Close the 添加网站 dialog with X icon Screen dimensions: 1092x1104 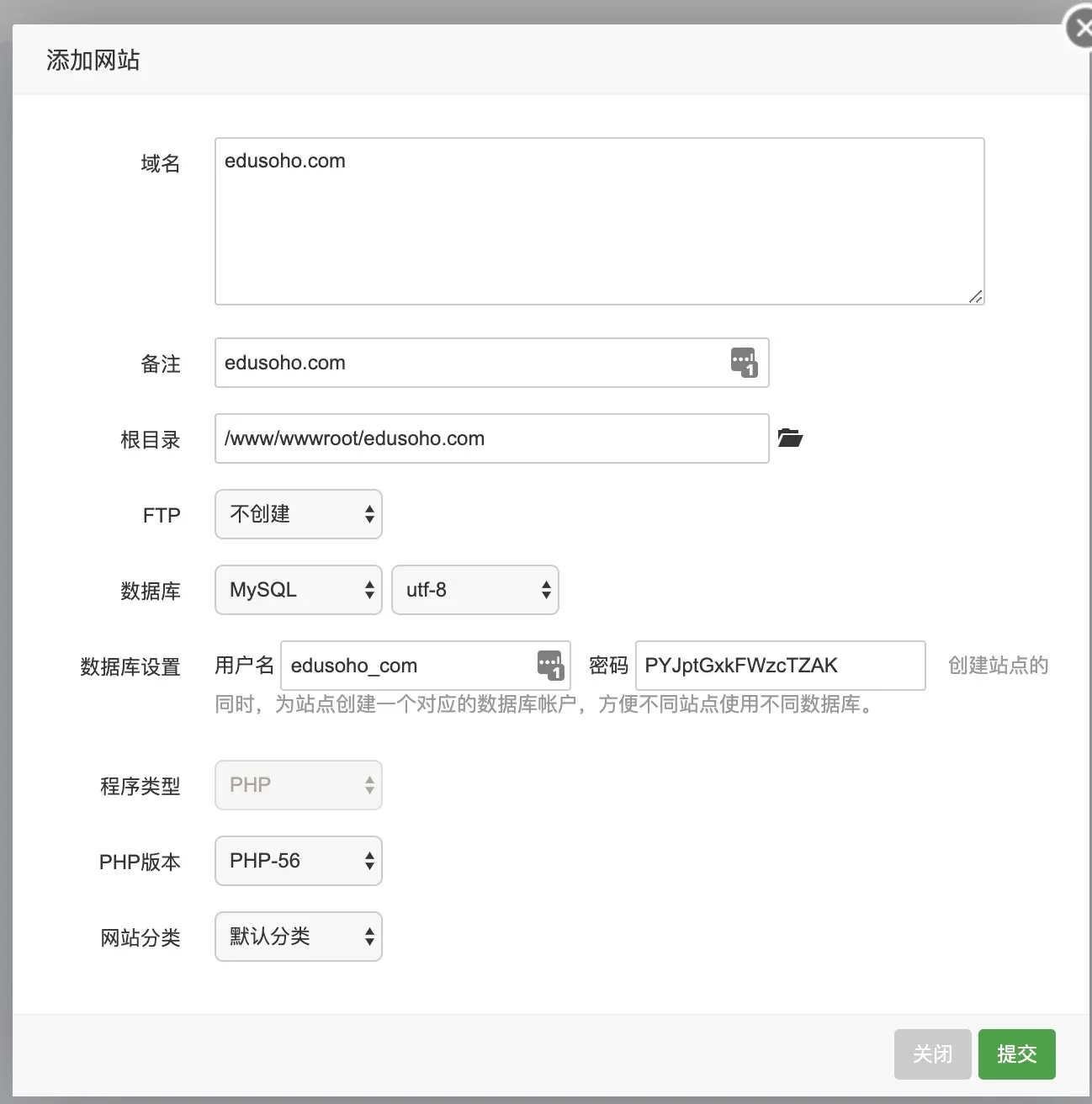[1080, 28]
